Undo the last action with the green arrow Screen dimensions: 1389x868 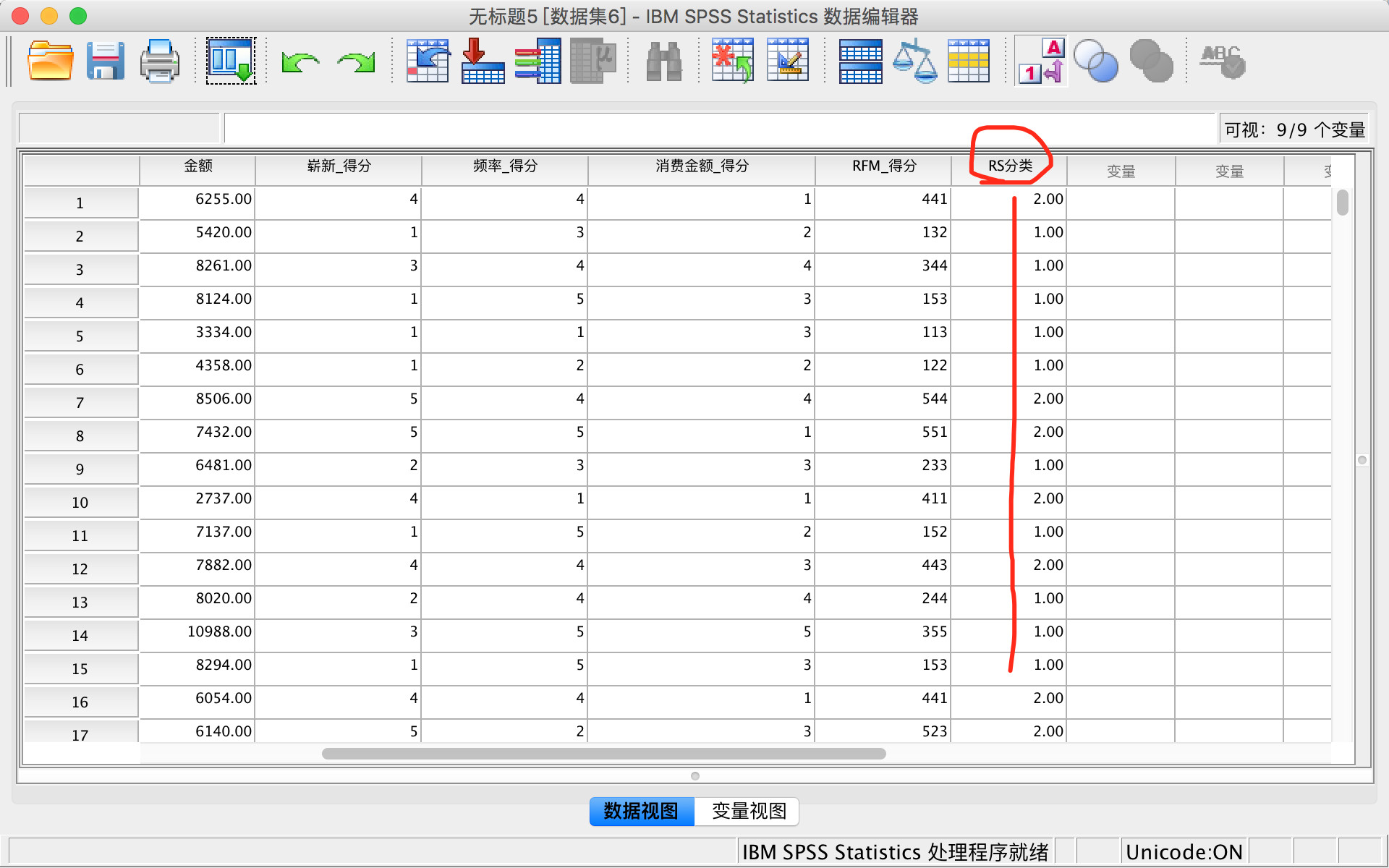(x=300, y=63)
